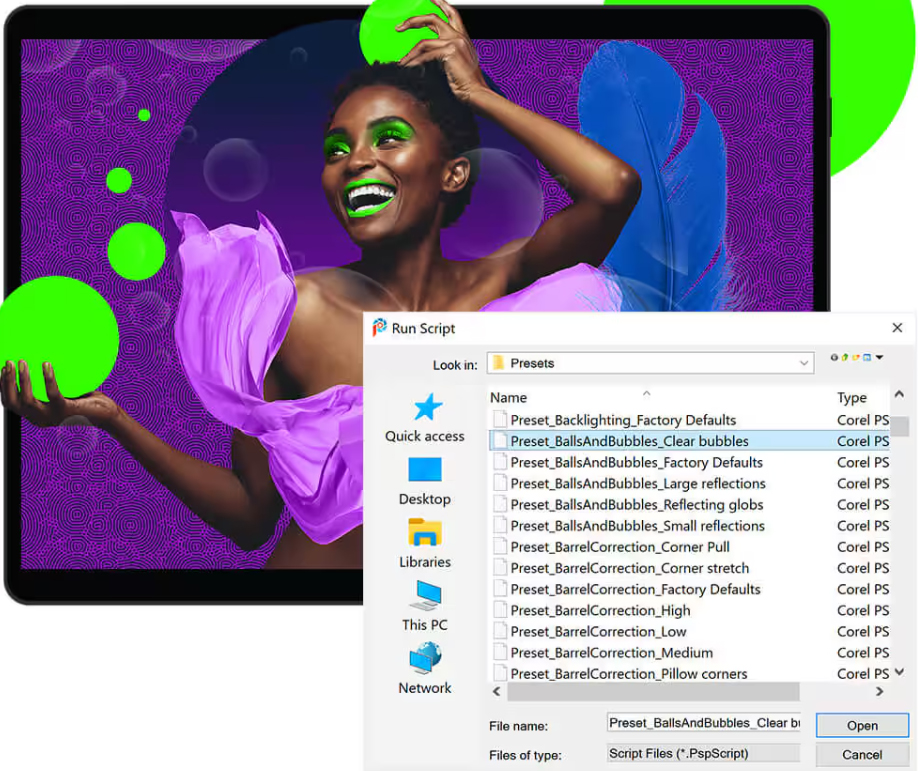Click the Open button
918x771 pixels.
862,725
